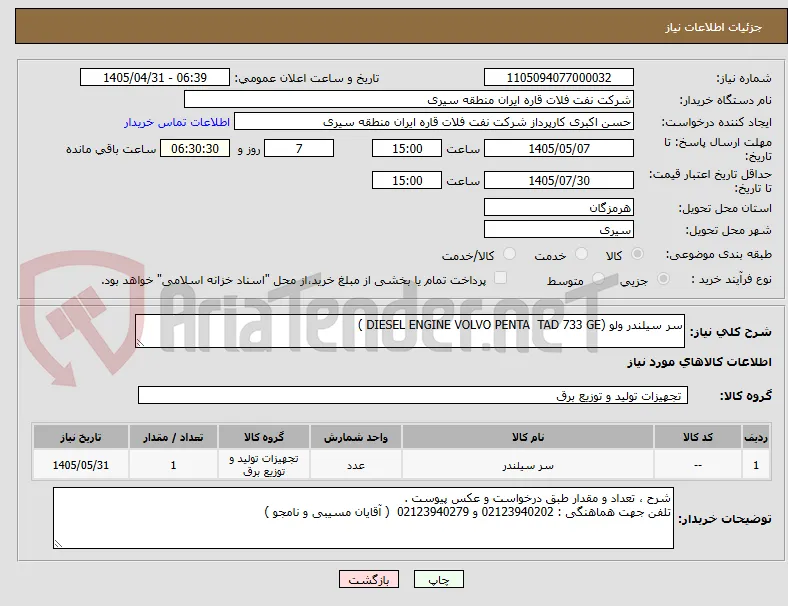Select the خدمت radio button

pyautogui.click(x=581, y=254)
